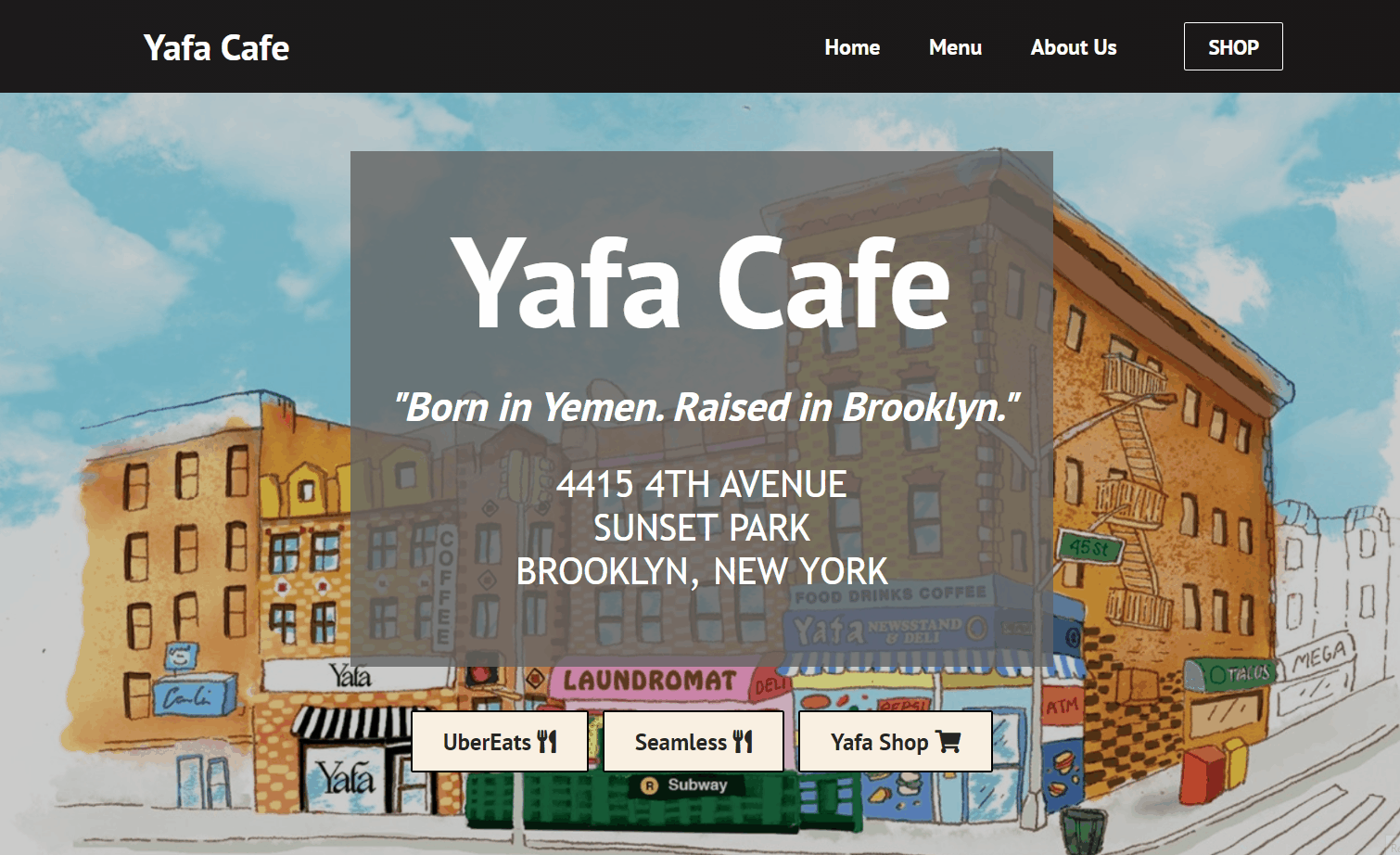Screen dimensions: 1400x855
Task: Click the 4415 4TH AVENUE address line
Action: (x=702, y=484)
